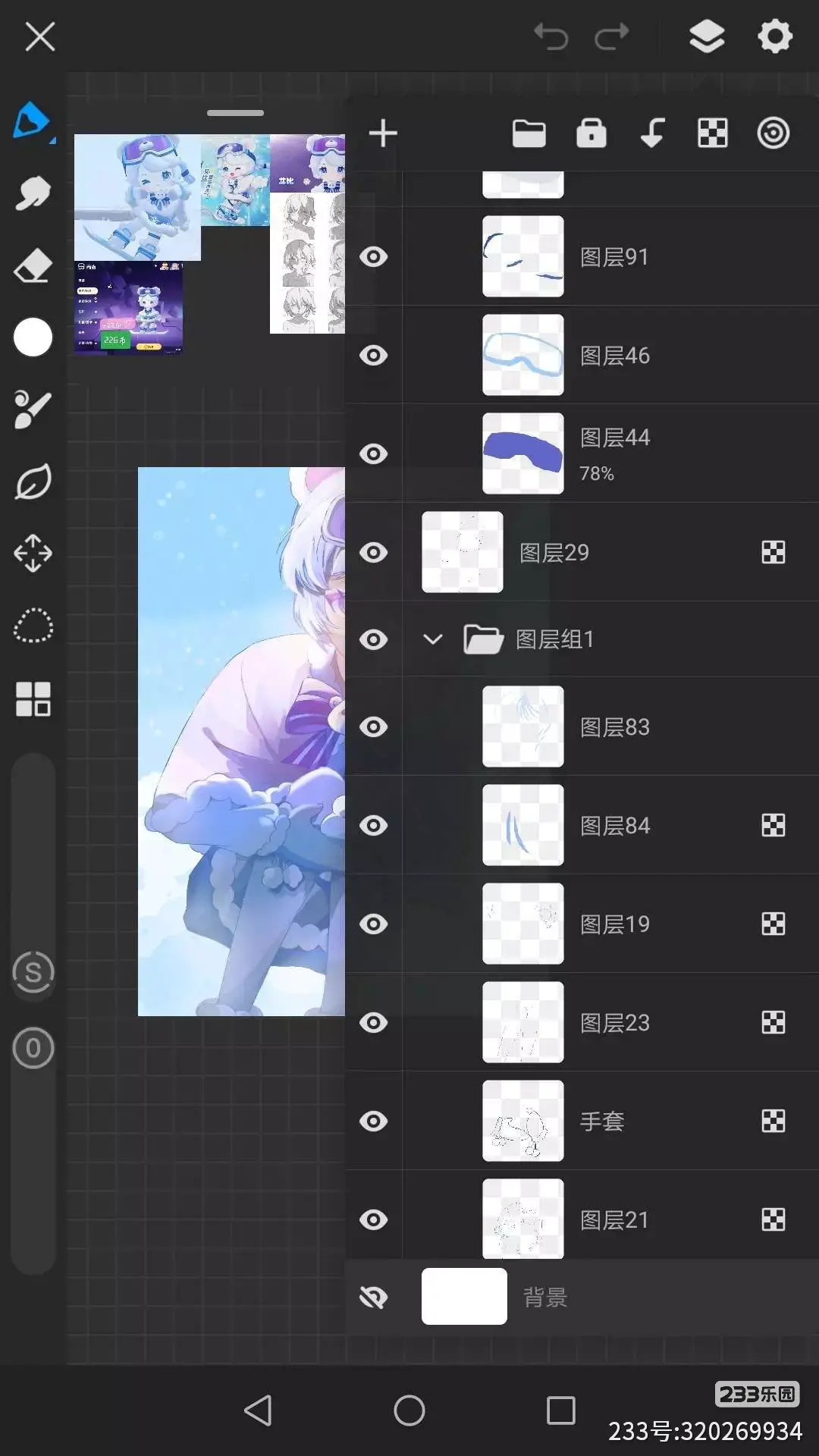Open Android recent apps
Screen dimensions: 819x1456
point(561,1410)
